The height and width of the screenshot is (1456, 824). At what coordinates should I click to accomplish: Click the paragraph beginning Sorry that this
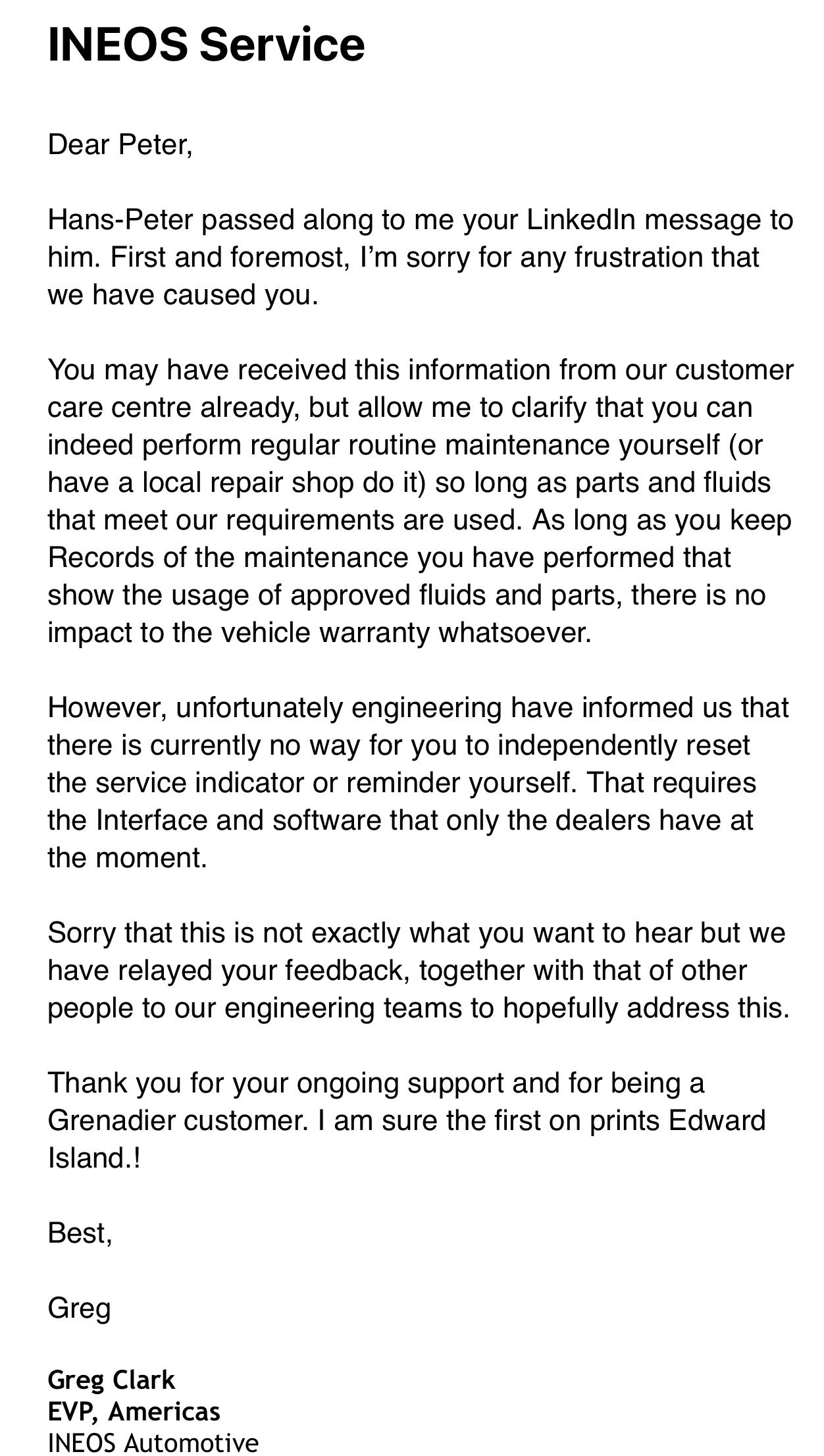419,971
